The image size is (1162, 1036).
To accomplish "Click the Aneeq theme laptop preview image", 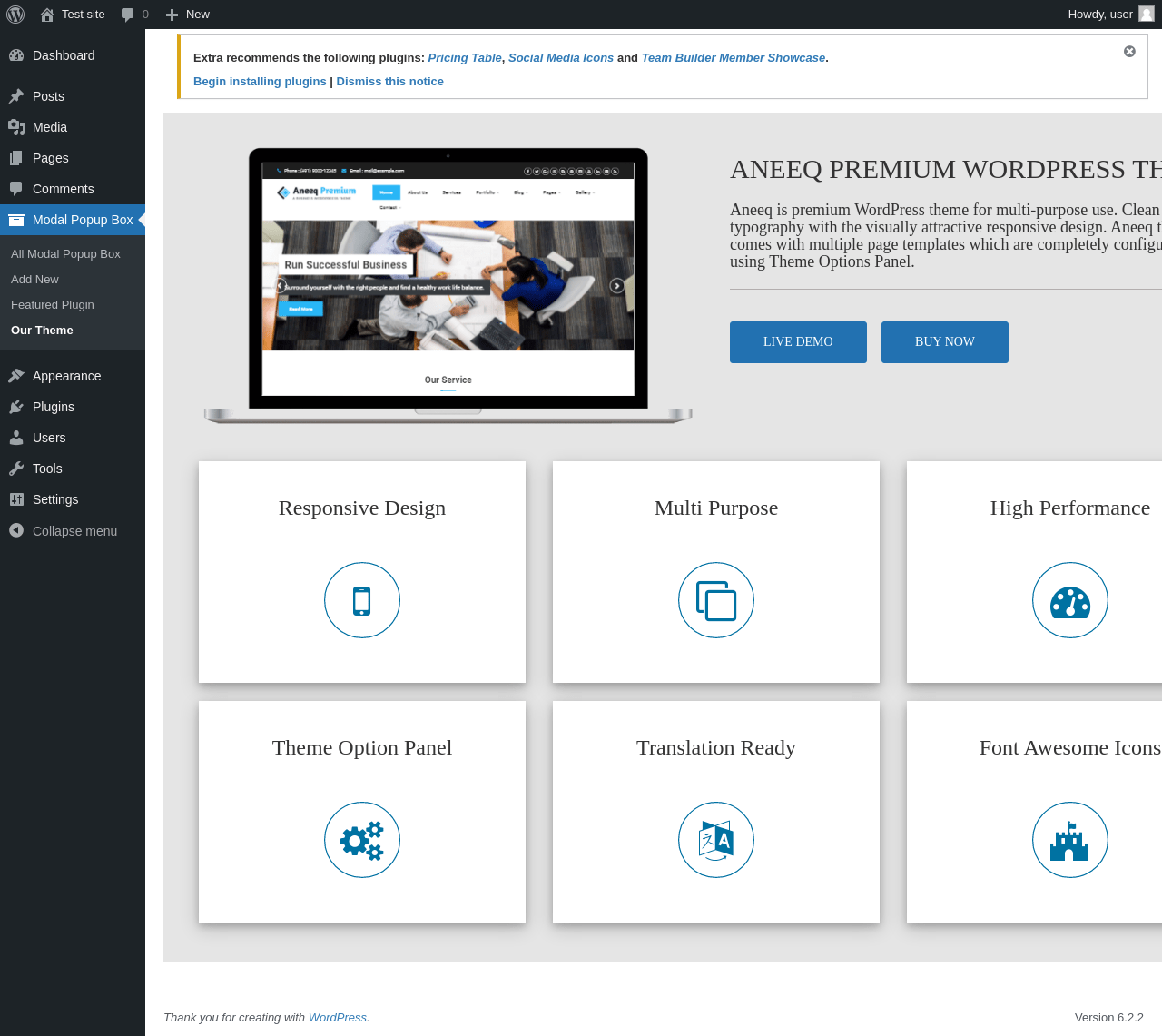I will point(448,286).
